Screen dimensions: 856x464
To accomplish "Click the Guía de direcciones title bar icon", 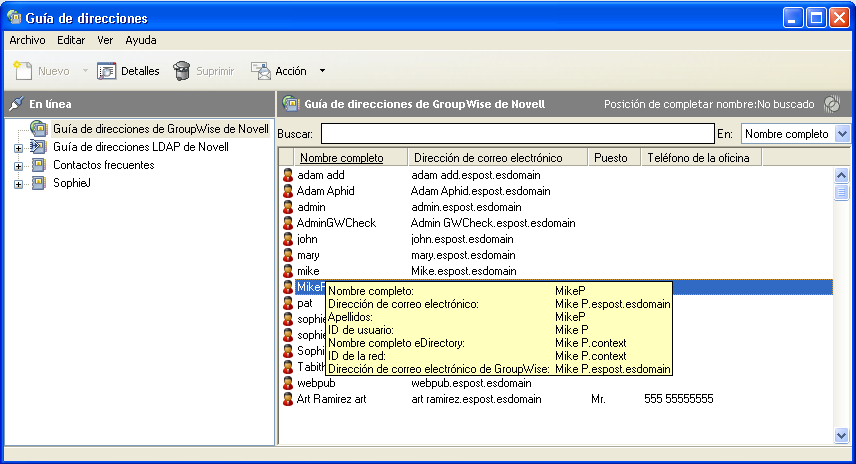I will coord(14,17).
